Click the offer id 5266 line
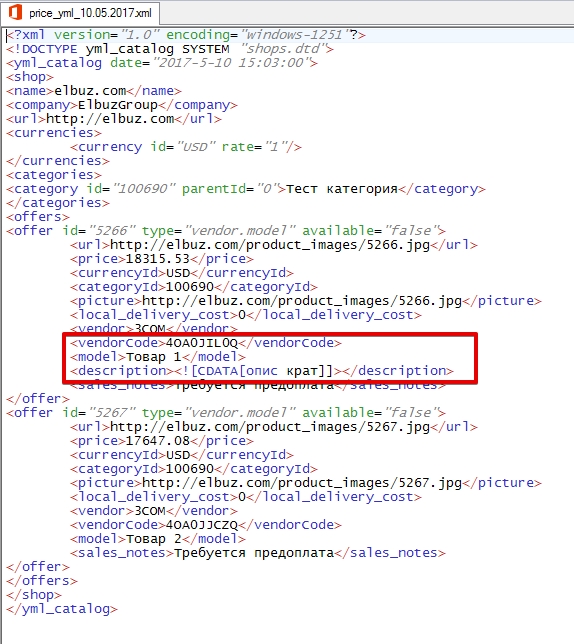This screenshot has width=574, height=644. (x=226, y=231)
